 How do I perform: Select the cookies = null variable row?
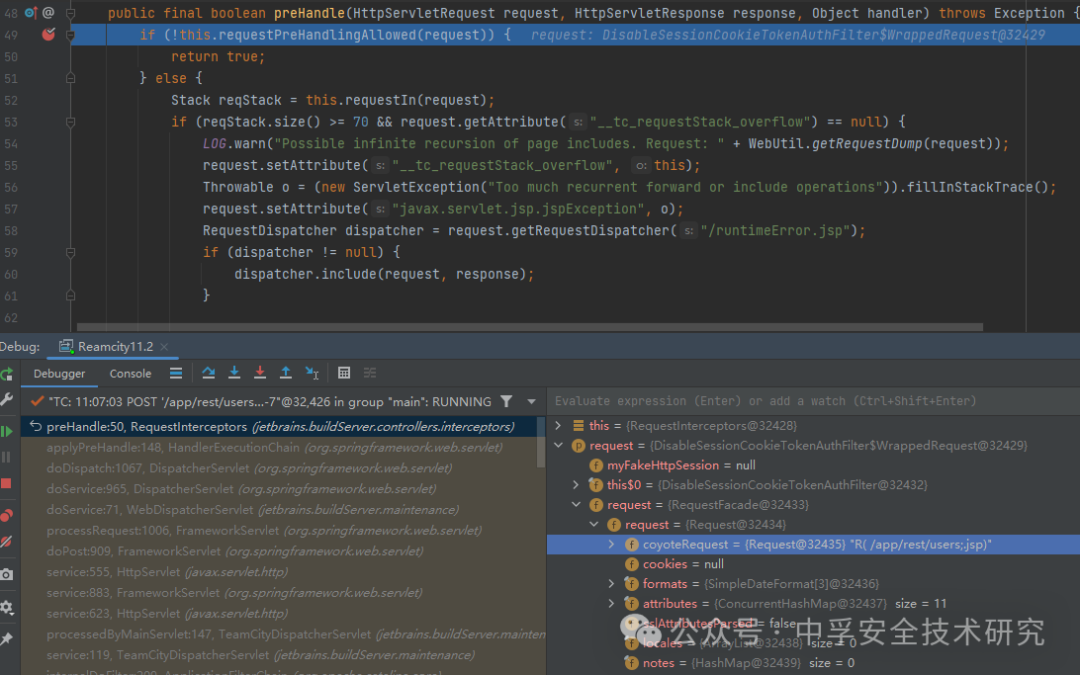pyautogui.click(x=813, y=564)
